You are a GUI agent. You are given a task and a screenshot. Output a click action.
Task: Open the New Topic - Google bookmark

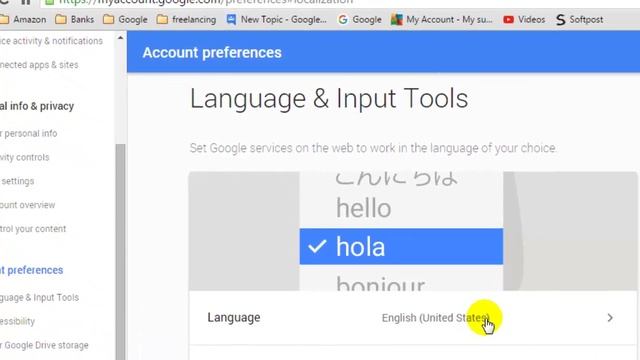[x=277, y=20]
